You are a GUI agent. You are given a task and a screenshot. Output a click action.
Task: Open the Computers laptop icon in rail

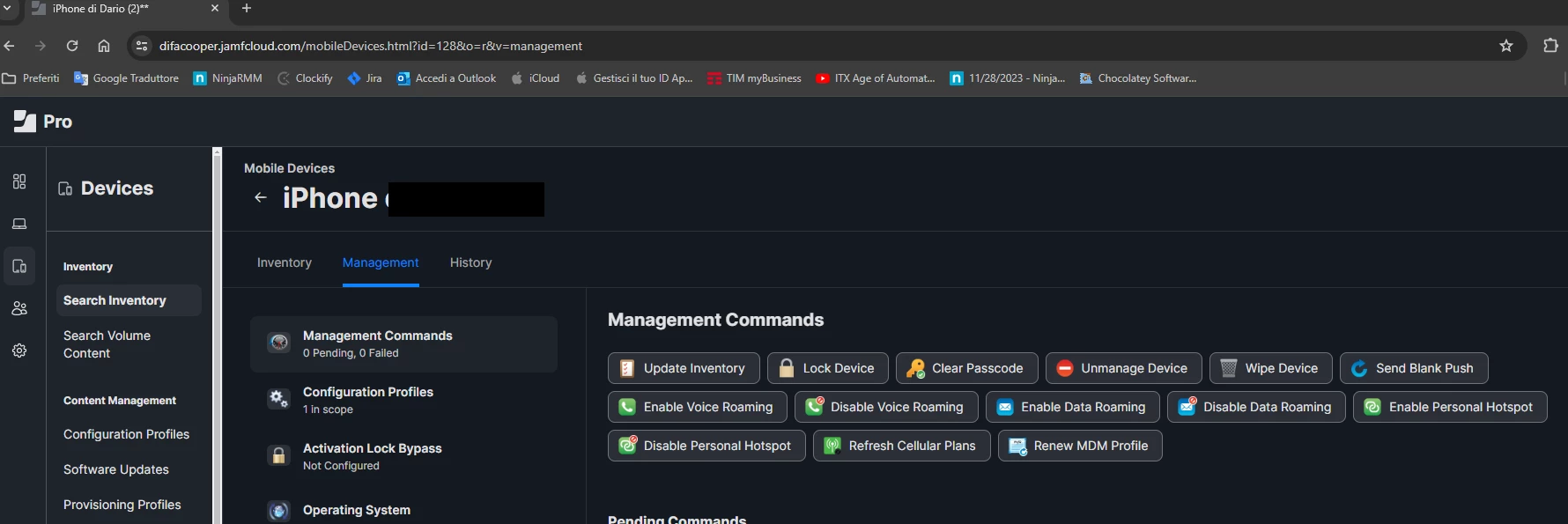click(19, 224)
